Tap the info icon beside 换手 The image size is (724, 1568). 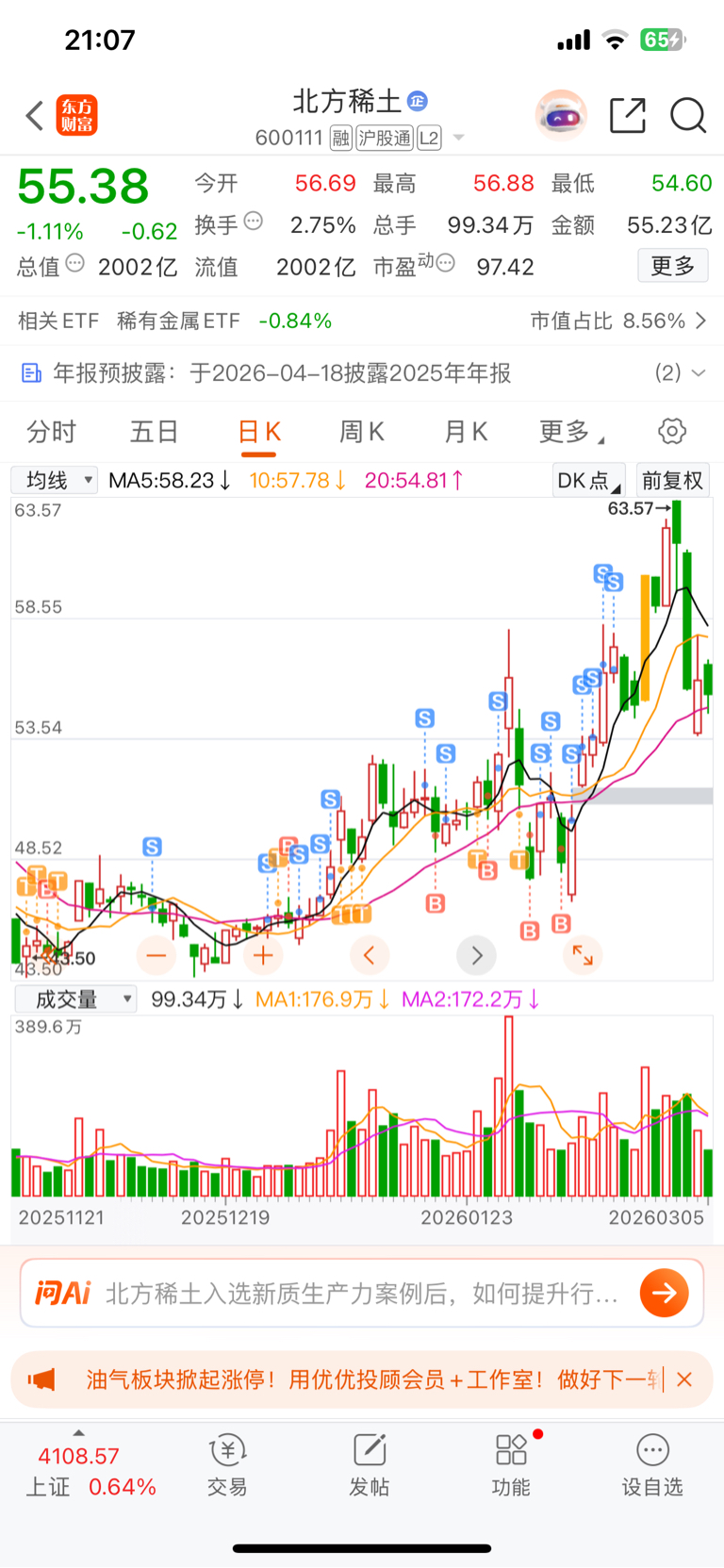point(254,222)
